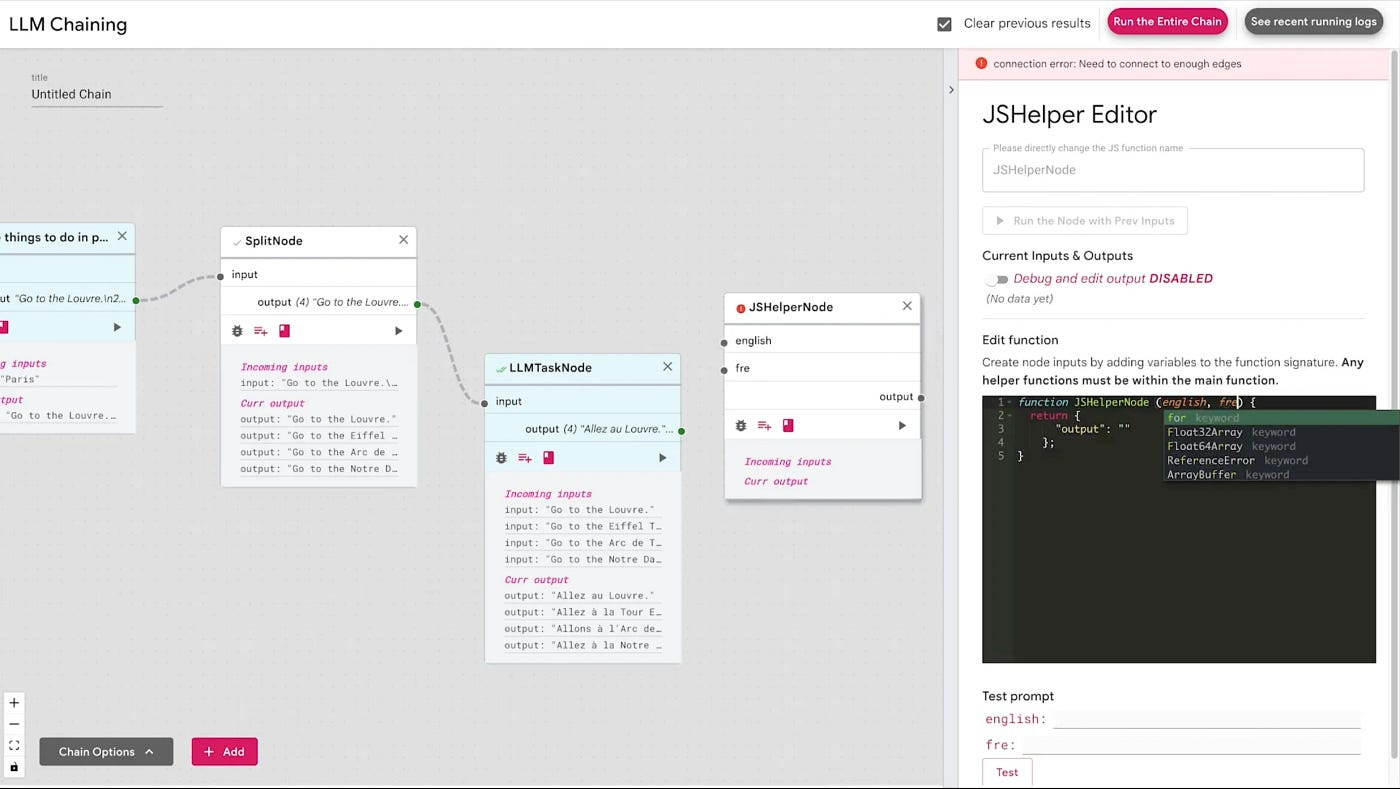Toggle the canvas lock icon
The width and height of the screenshot is (1400, 789).
pos(13,766)
